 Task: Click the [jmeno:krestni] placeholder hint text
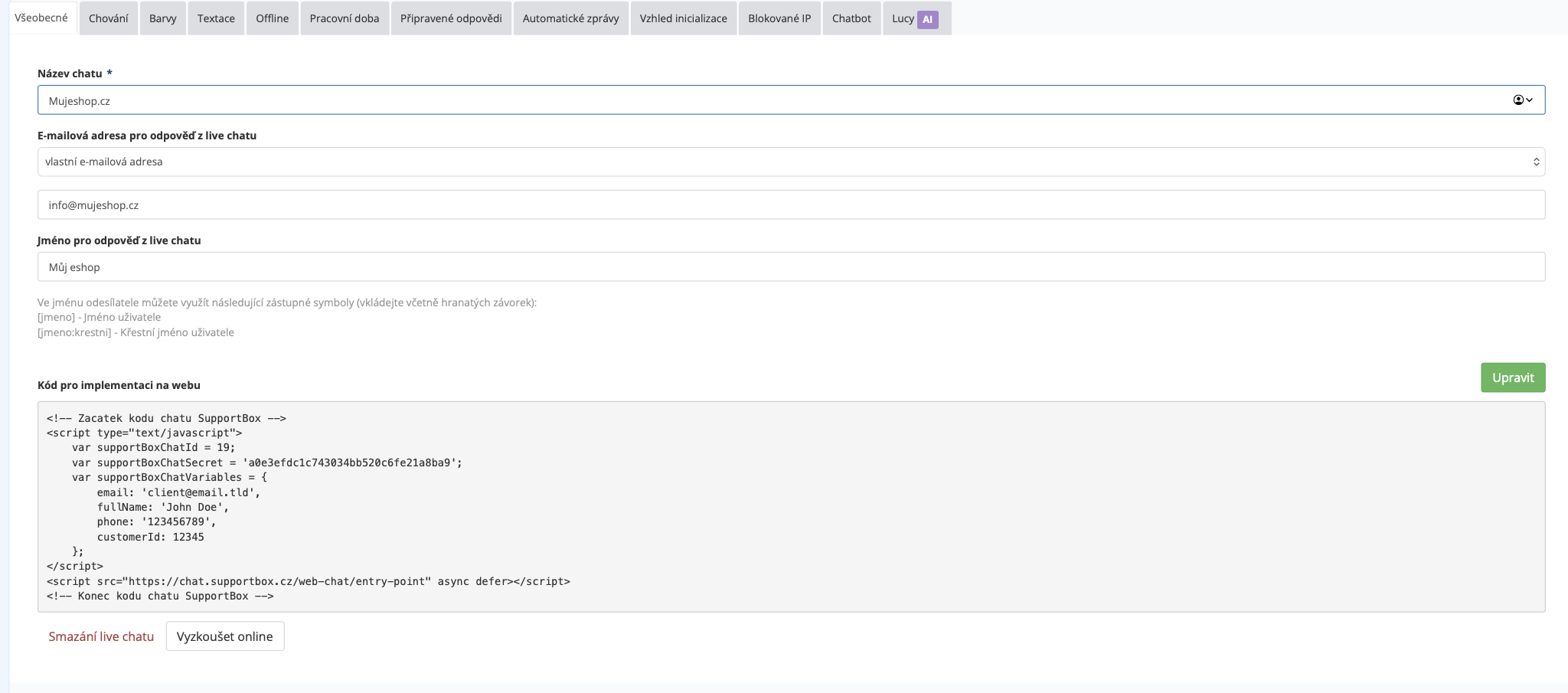[x=136, y=332]
